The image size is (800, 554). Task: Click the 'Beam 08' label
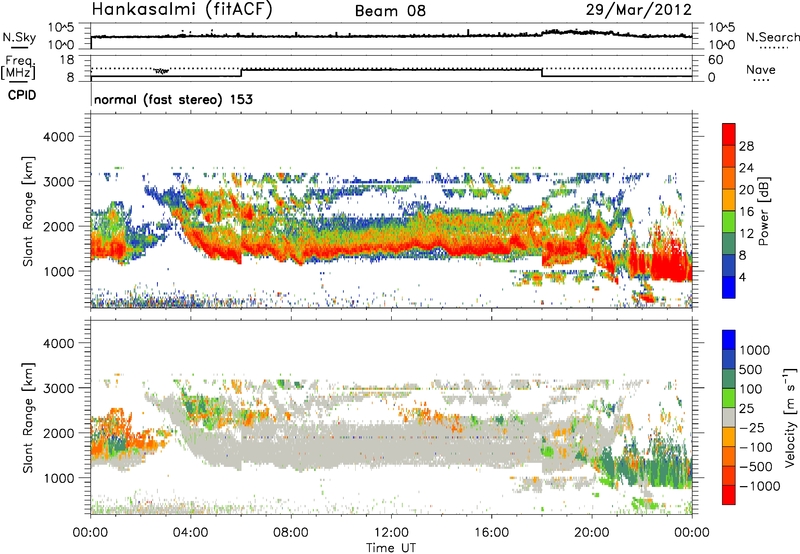click(390, 11)
